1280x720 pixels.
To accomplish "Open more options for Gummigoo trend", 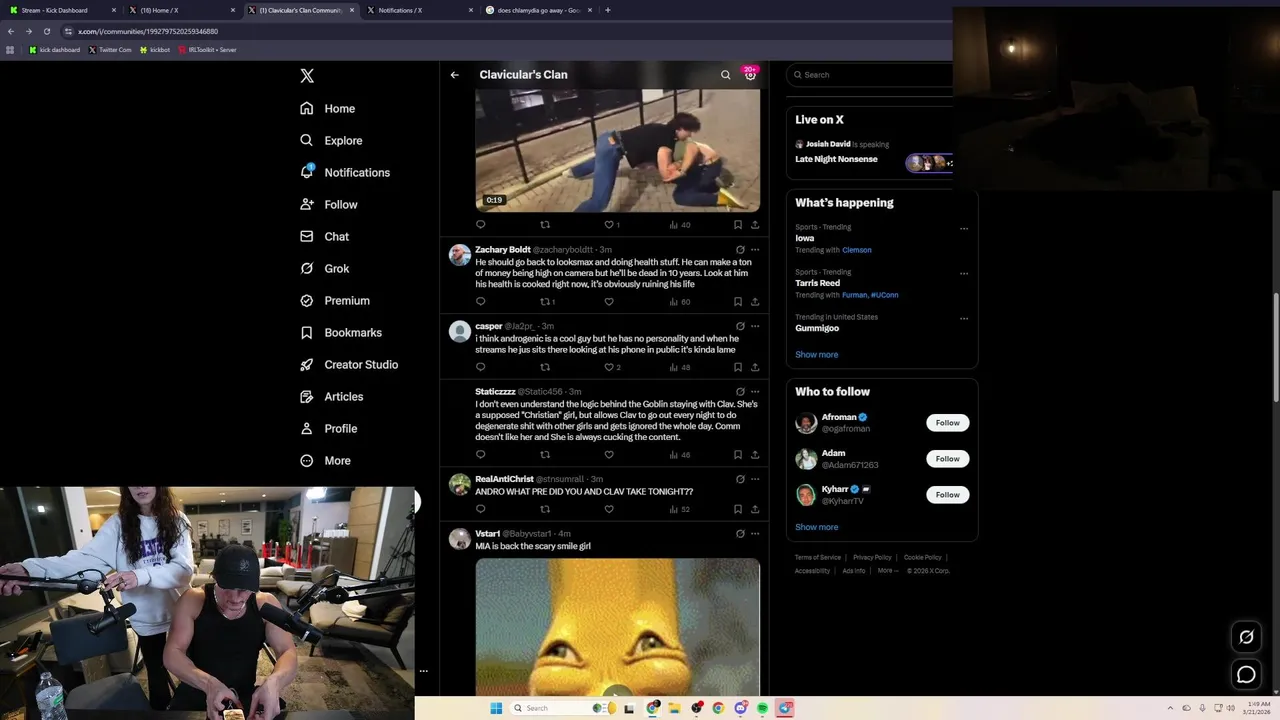I will [964, 318].
